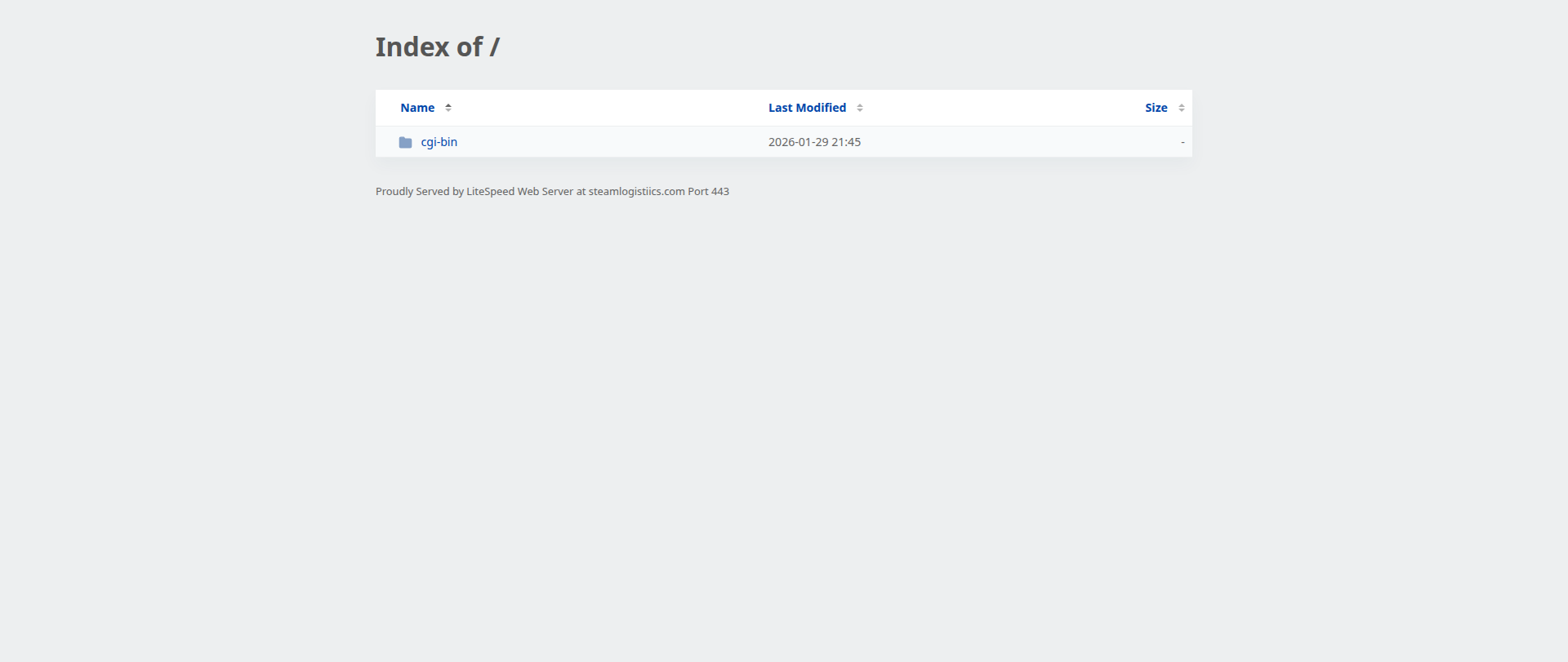
Task: Click blank space in cgi-bin row after date
Action: click(1021, 142)
